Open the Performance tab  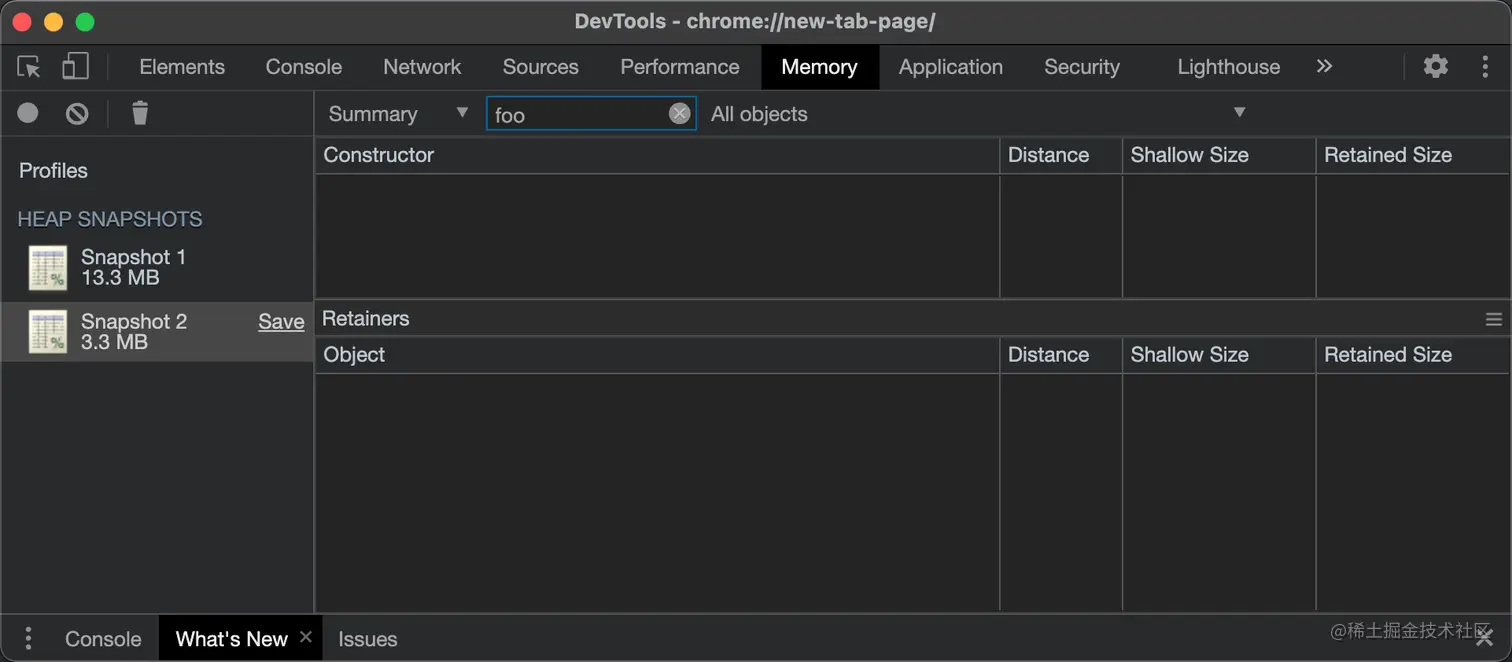[679, 67]
